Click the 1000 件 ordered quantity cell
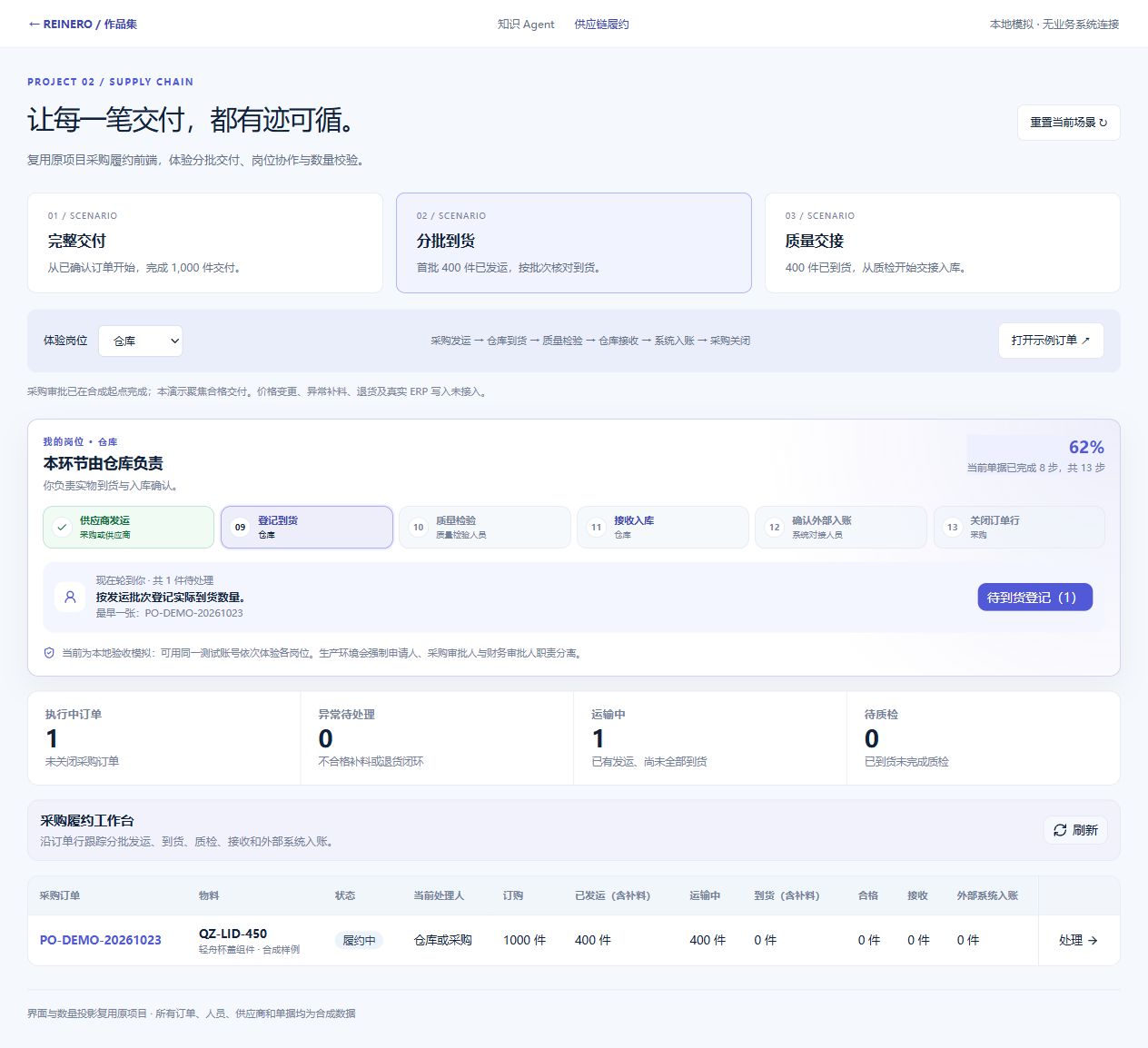The image size is (1148, 1048). click(525, 940)
